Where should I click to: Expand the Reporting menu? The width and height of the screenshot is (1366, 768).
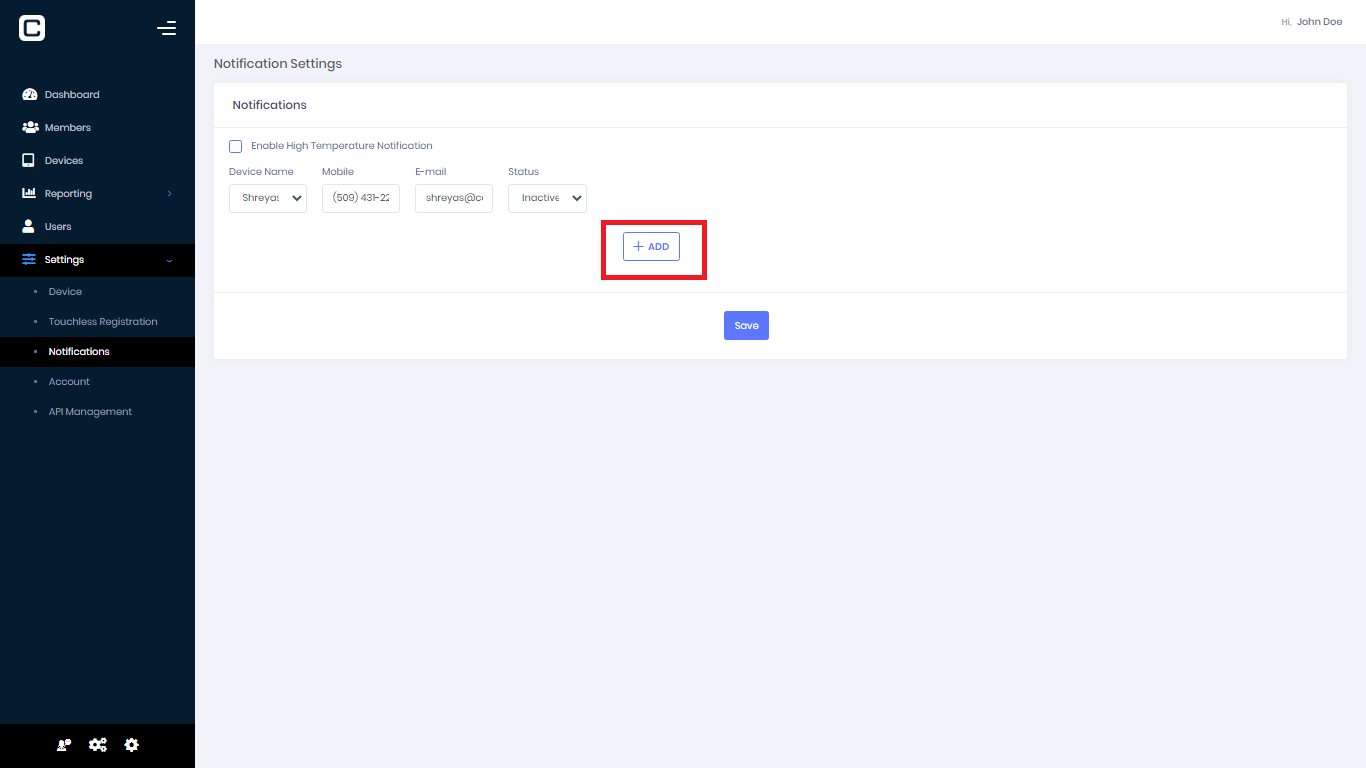coord(97,193)
